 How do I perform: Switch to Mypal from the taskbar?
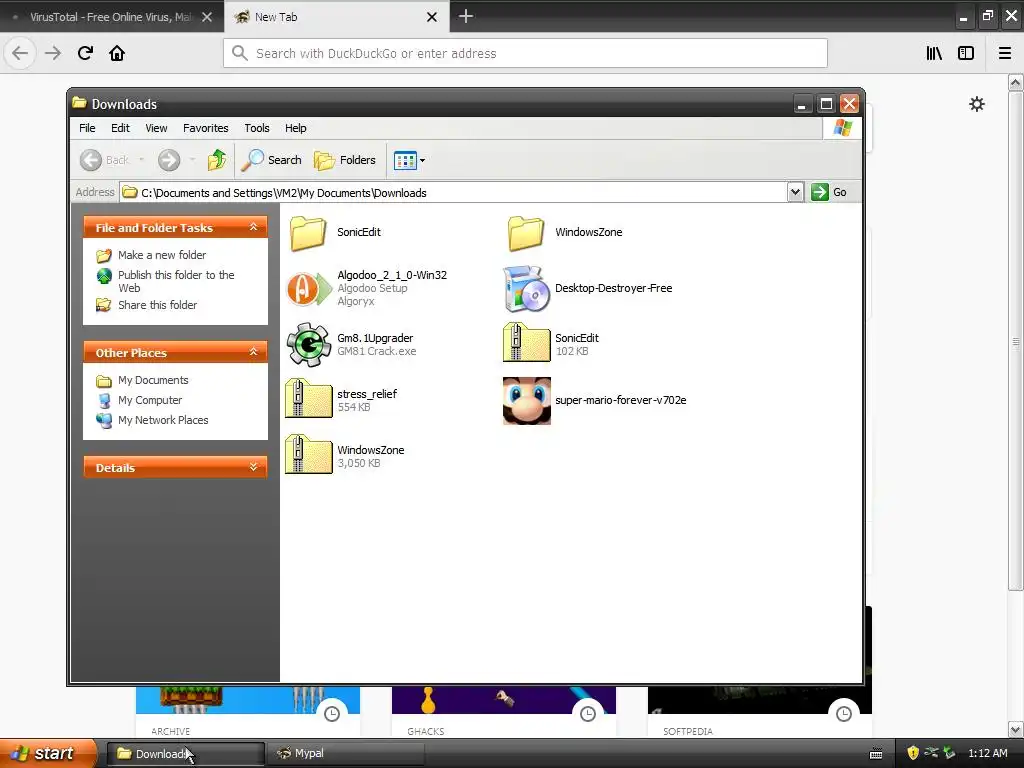346,753
